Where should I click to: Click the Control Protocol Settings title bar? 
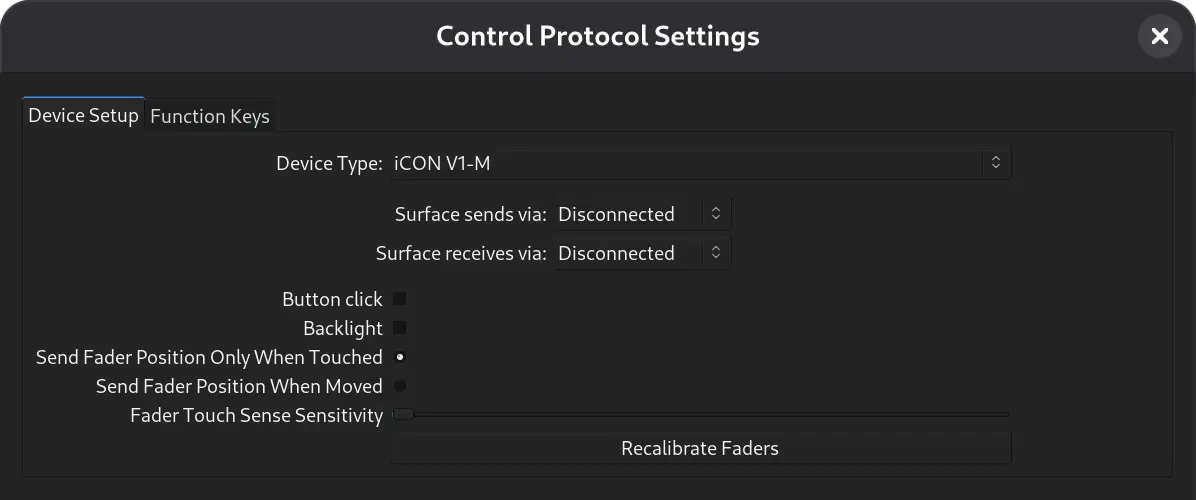597,37
